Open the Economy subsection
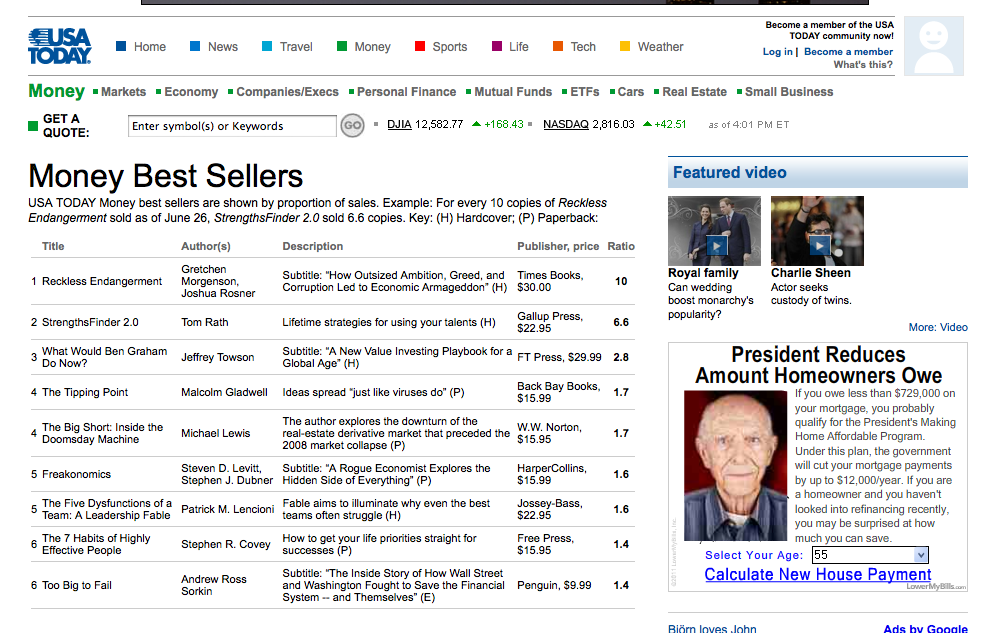The image size is (989, 633). (x=191, y=92)
